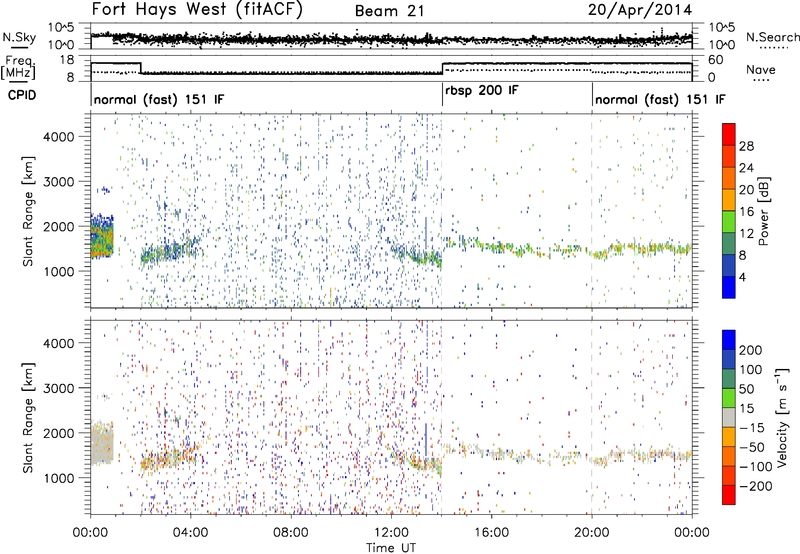
Task: Select the 'Nave' legend label
Action: pos(760,69)
